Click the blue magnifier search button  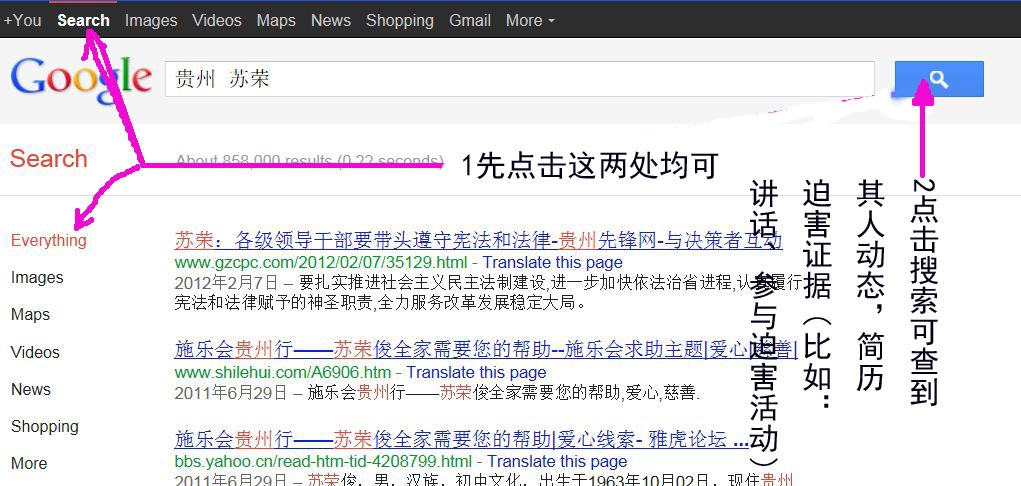pos(938,79)
